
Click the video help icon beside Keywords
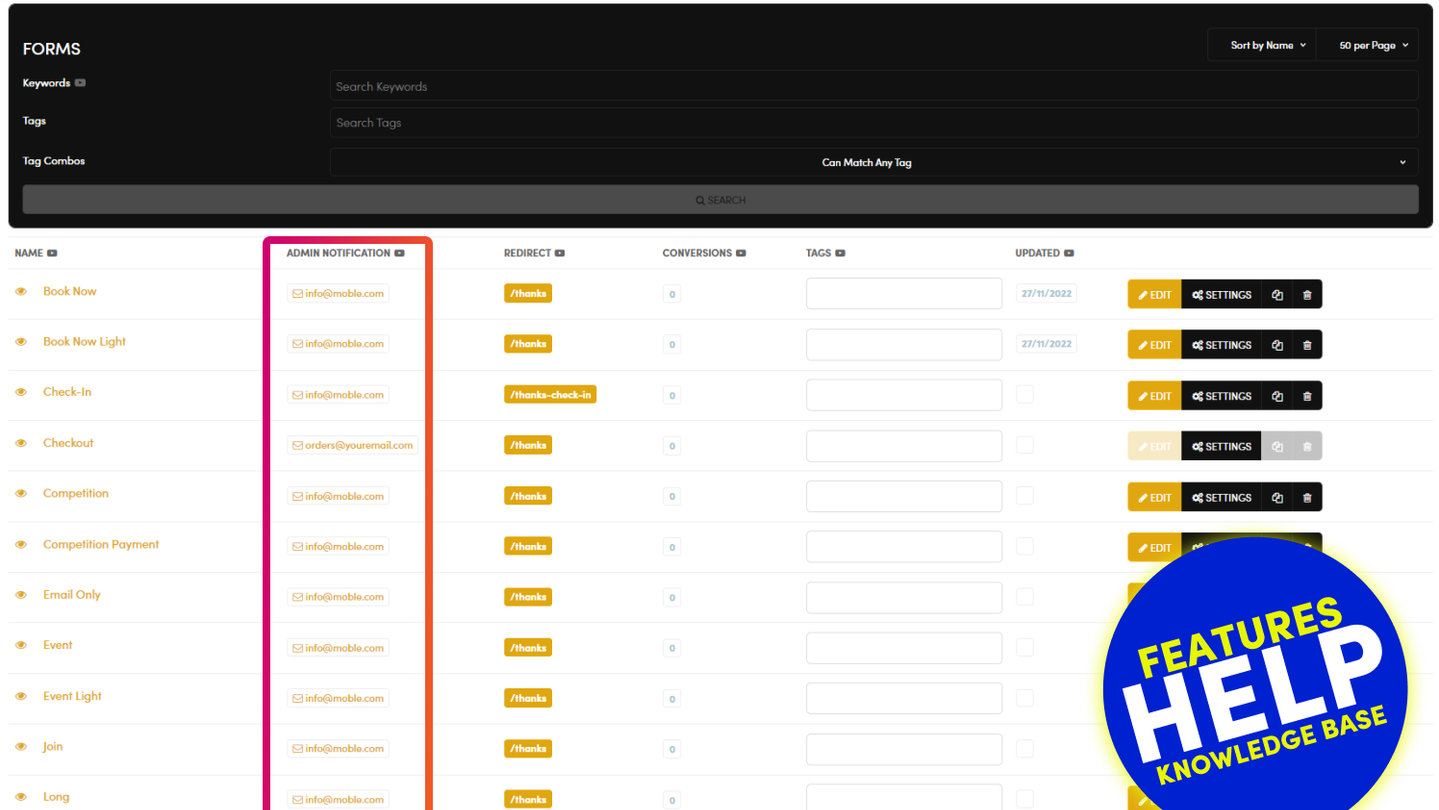(x=80, y=83)
